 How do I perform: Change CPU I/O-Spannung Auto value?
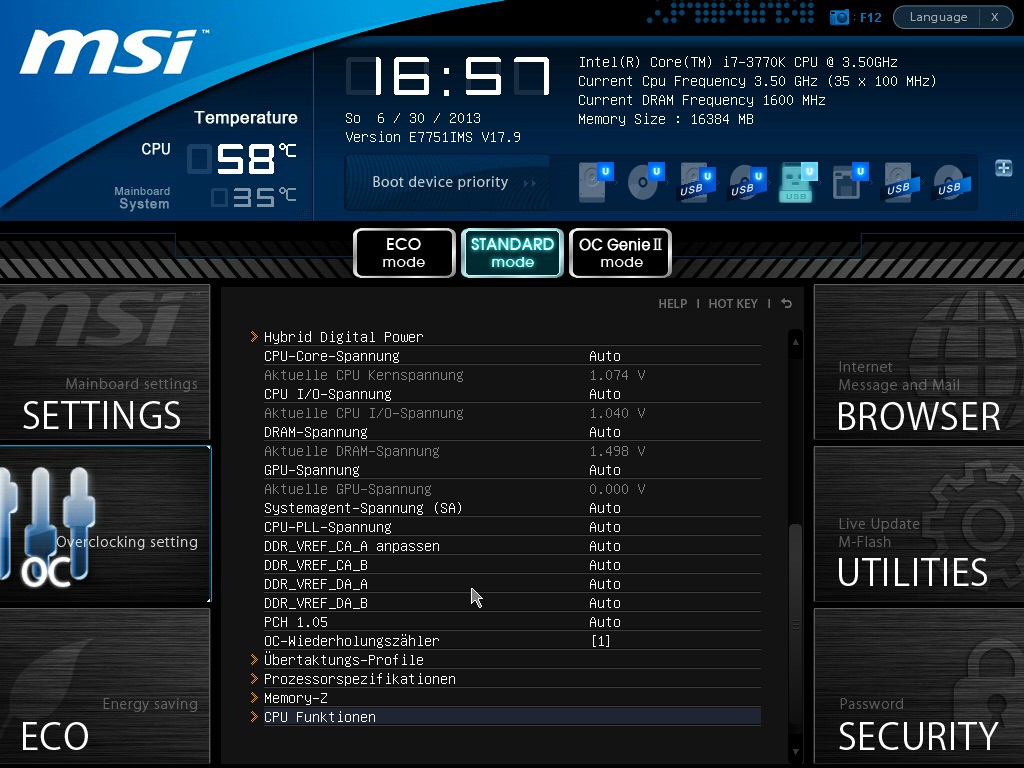pyautogui.click(x=605, y=394)
